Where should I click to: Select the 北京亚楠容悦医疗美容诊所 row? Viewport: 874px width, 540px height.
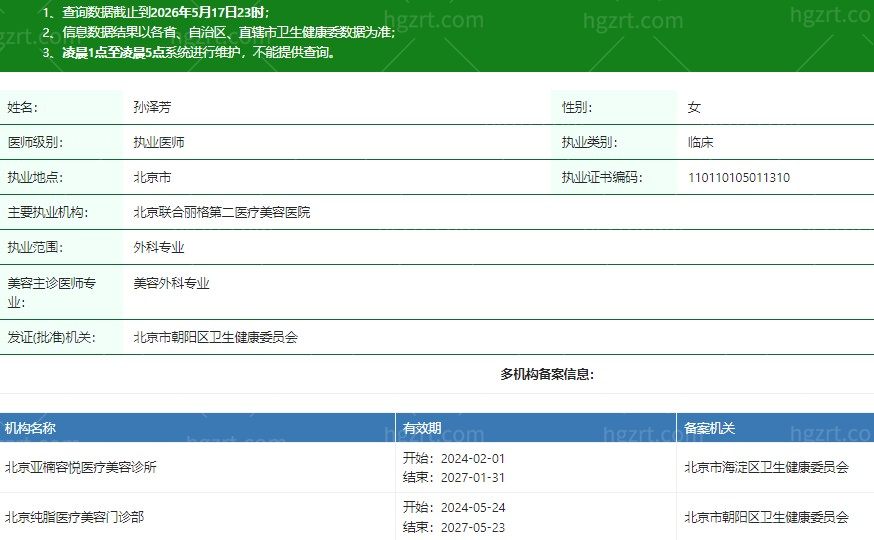tap(437, 468)
